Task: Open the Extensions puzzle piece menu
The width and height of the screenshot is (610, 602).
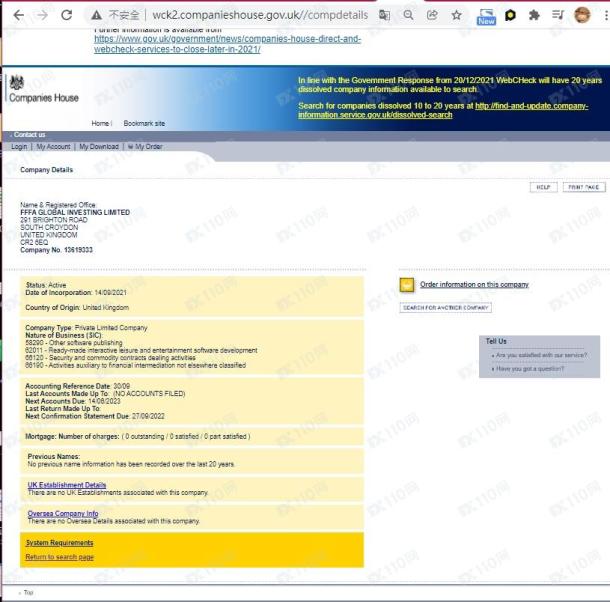Action: pos(534,15)
